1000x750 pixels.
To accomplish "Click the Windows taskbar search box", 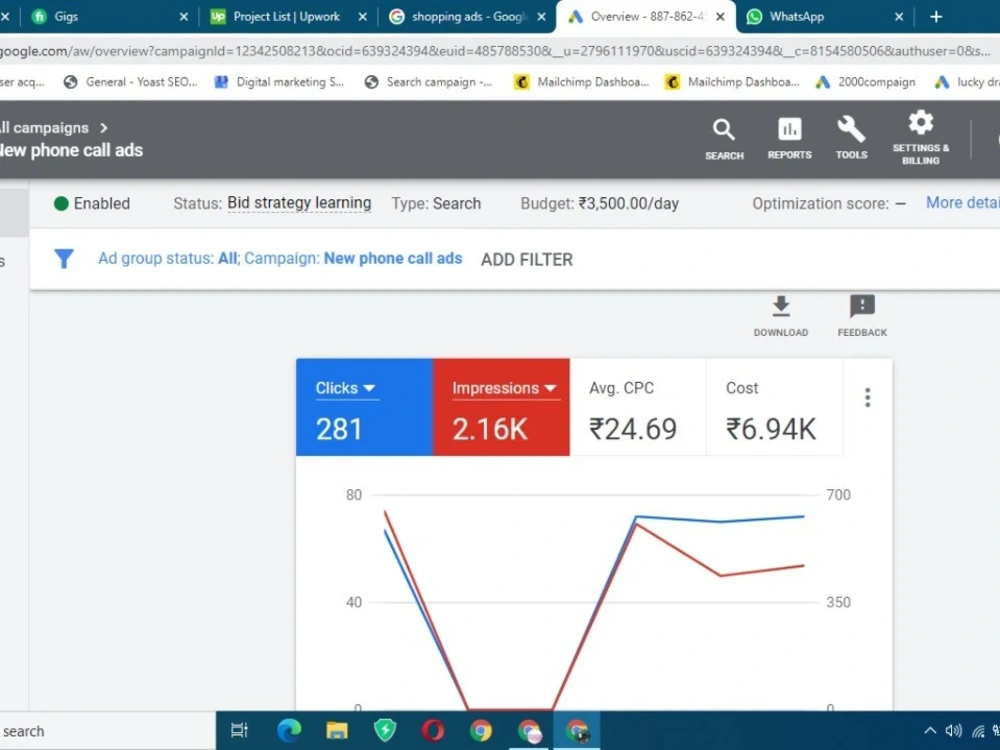I will click(107, 731).
